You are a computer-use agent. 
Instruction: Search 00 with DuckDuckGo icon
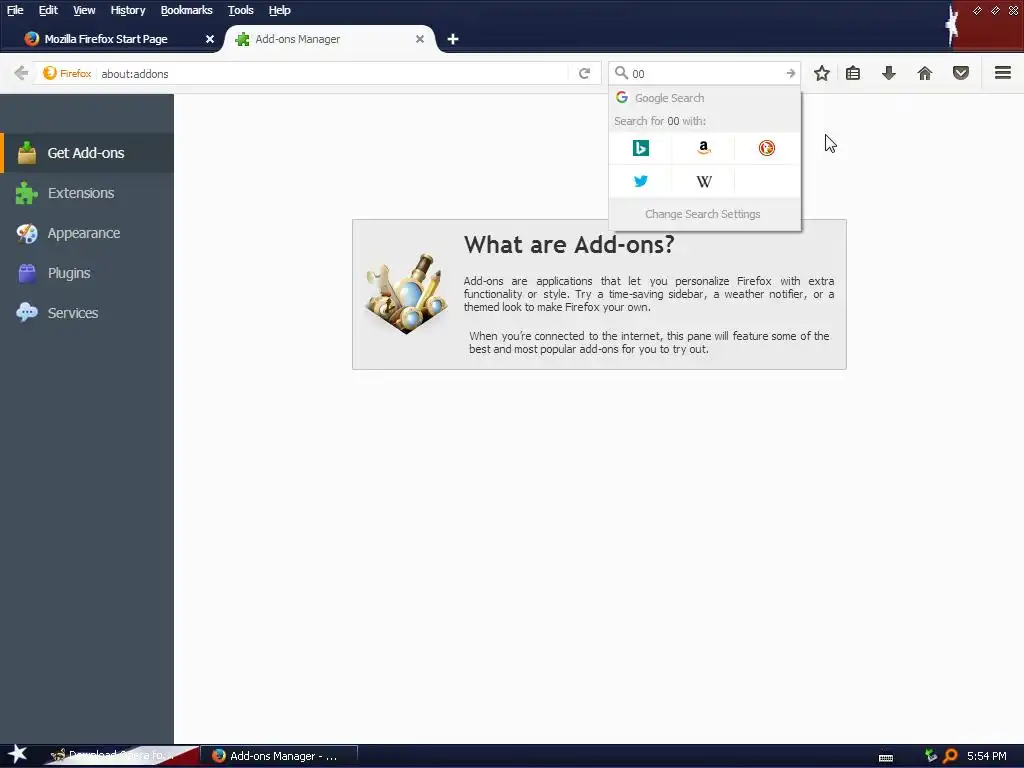click(x=767, y=148)
